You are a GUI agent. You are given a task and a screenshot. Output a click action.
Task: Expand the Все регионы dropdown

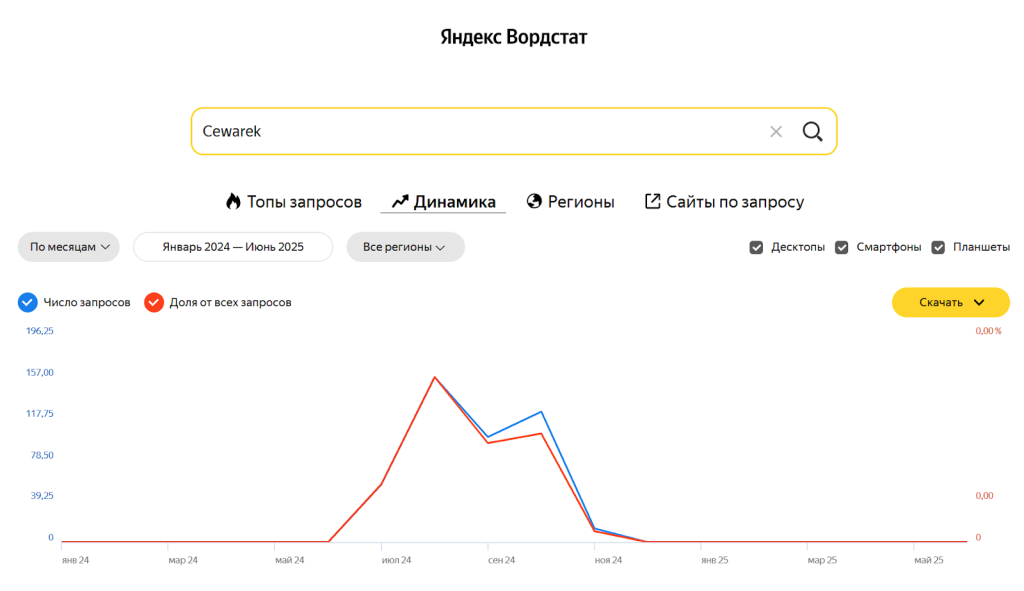[405, 247]
